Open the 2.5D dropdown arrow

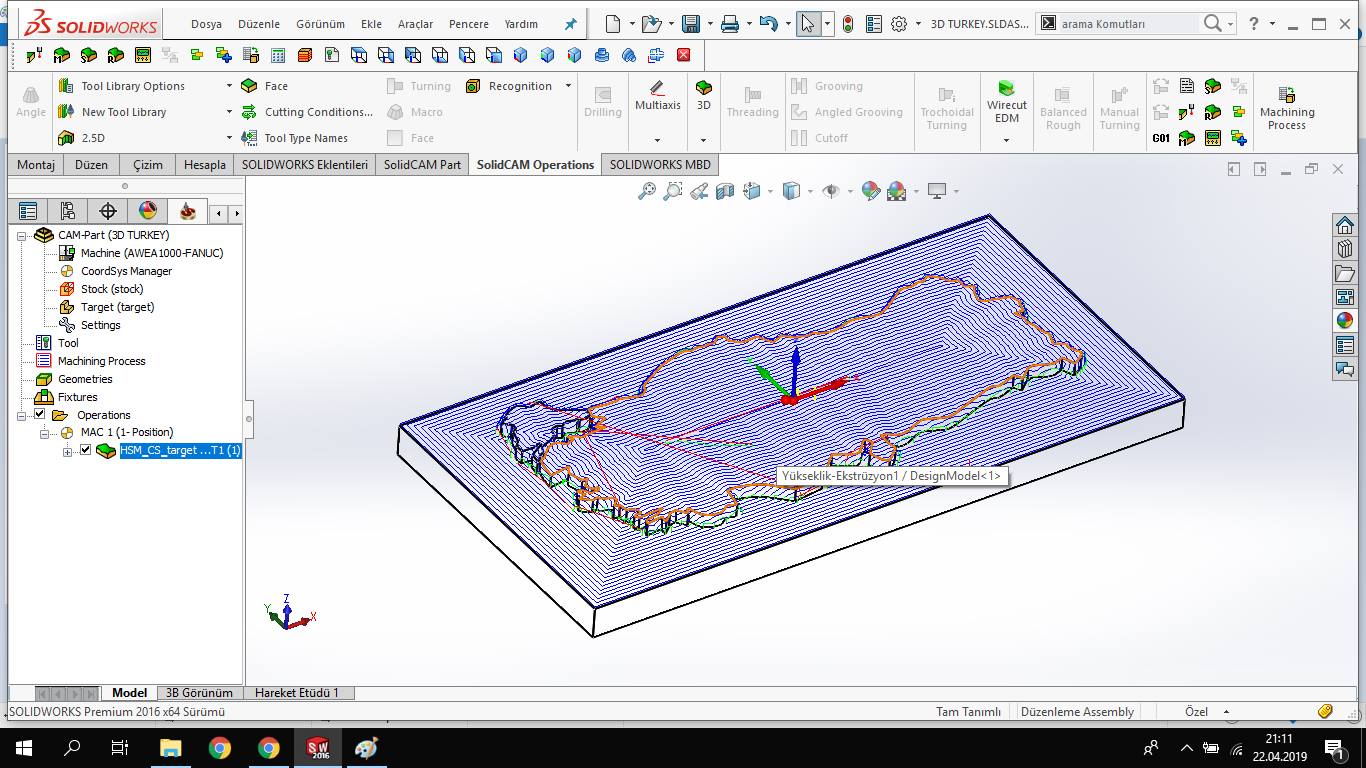[x=229, y=138]
